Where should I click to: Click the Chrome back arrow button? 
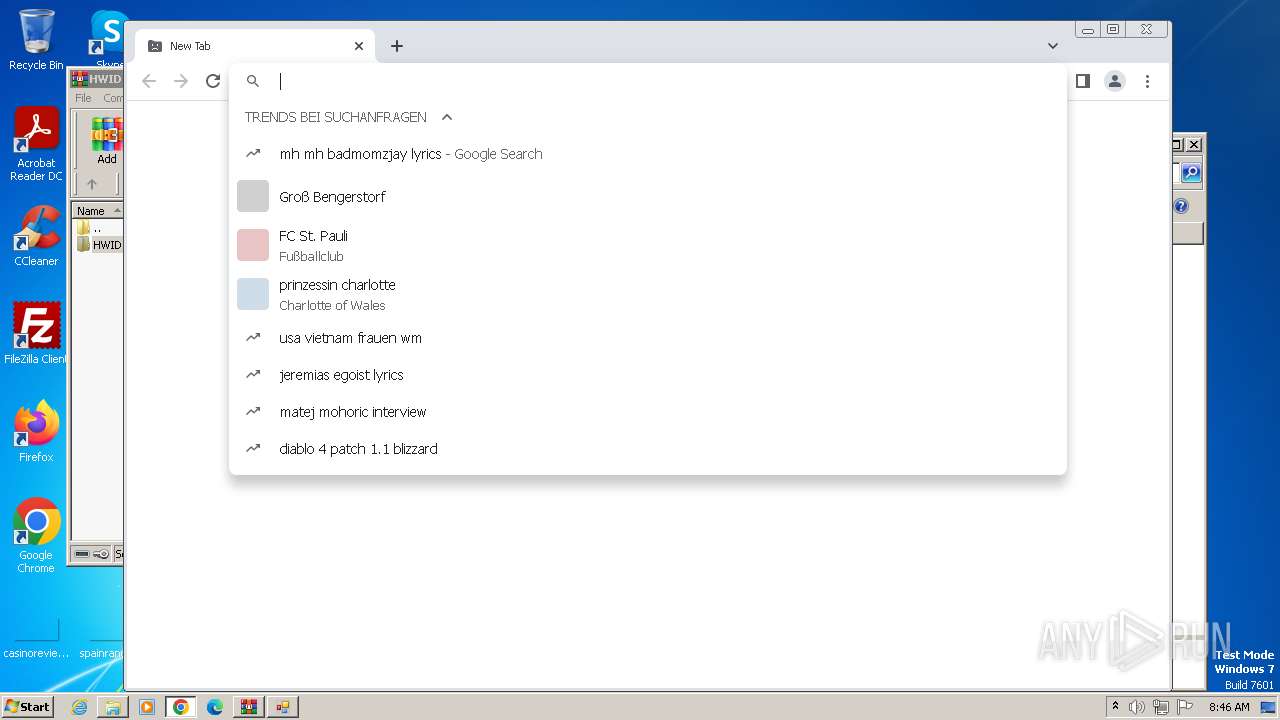click(149, 81)
